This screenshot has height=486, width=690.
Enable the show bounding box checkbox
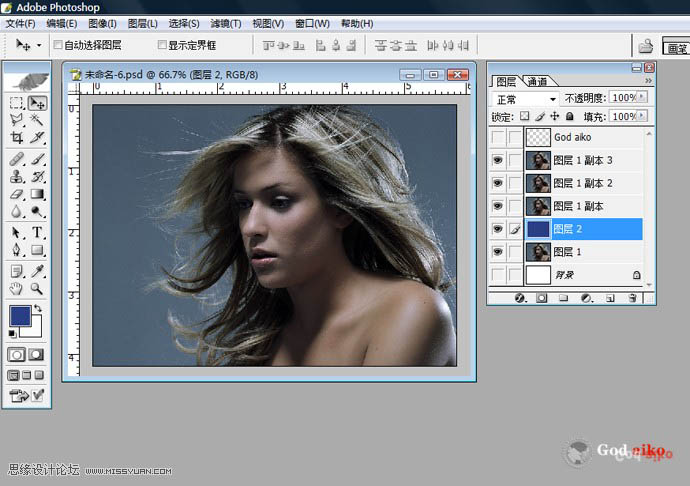click(x=163, y=45)
